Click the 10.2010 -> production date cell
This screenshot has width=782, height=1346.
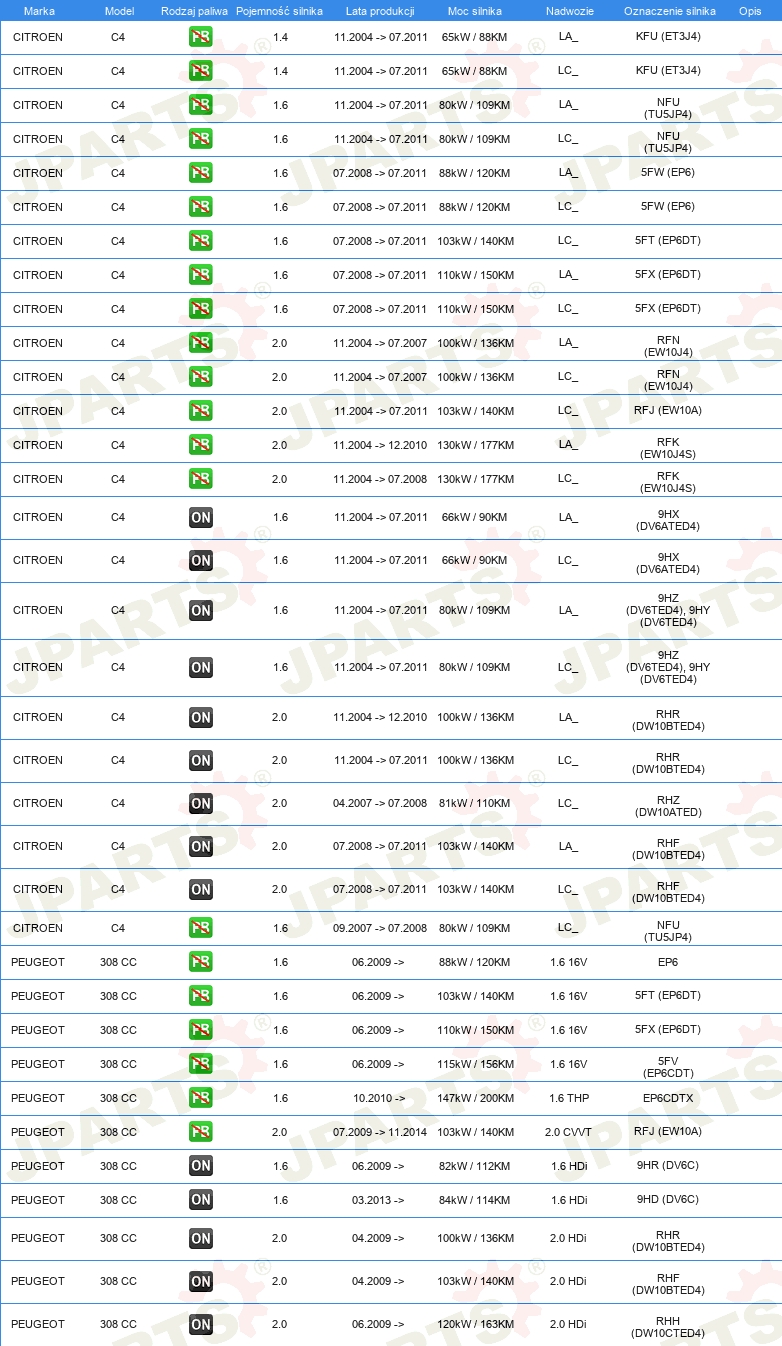(379, 1098)
